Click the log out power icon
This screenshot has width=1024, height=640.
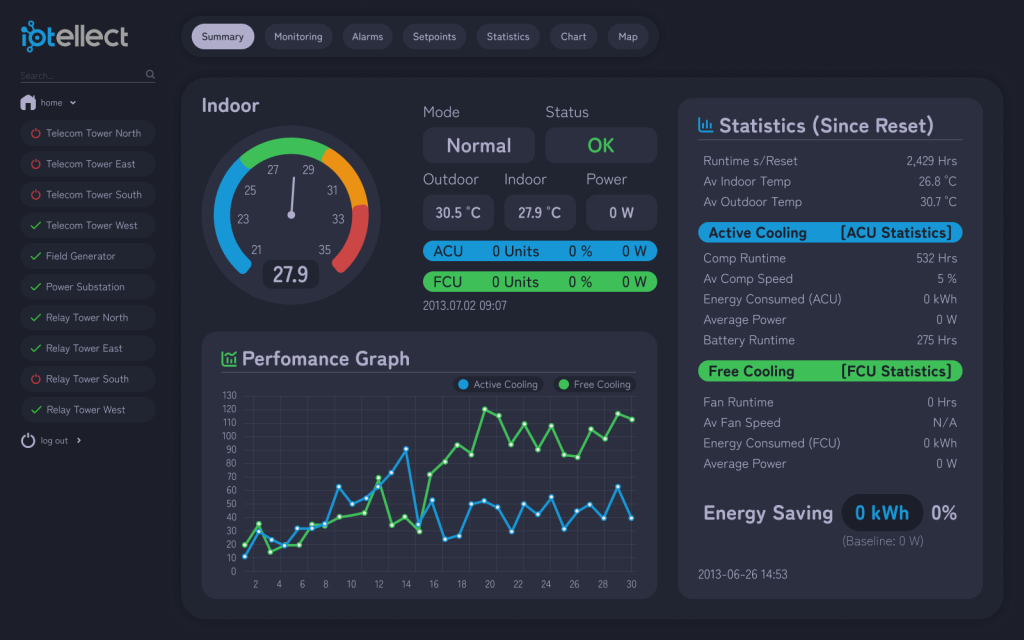(x=28, y=440)
